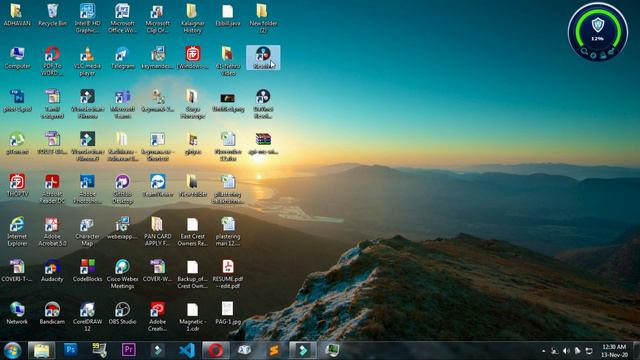The height and width of the screenshot is (360, 640).
Task: Click the highlighted Resolve shortcut icon
Action: 263,58
